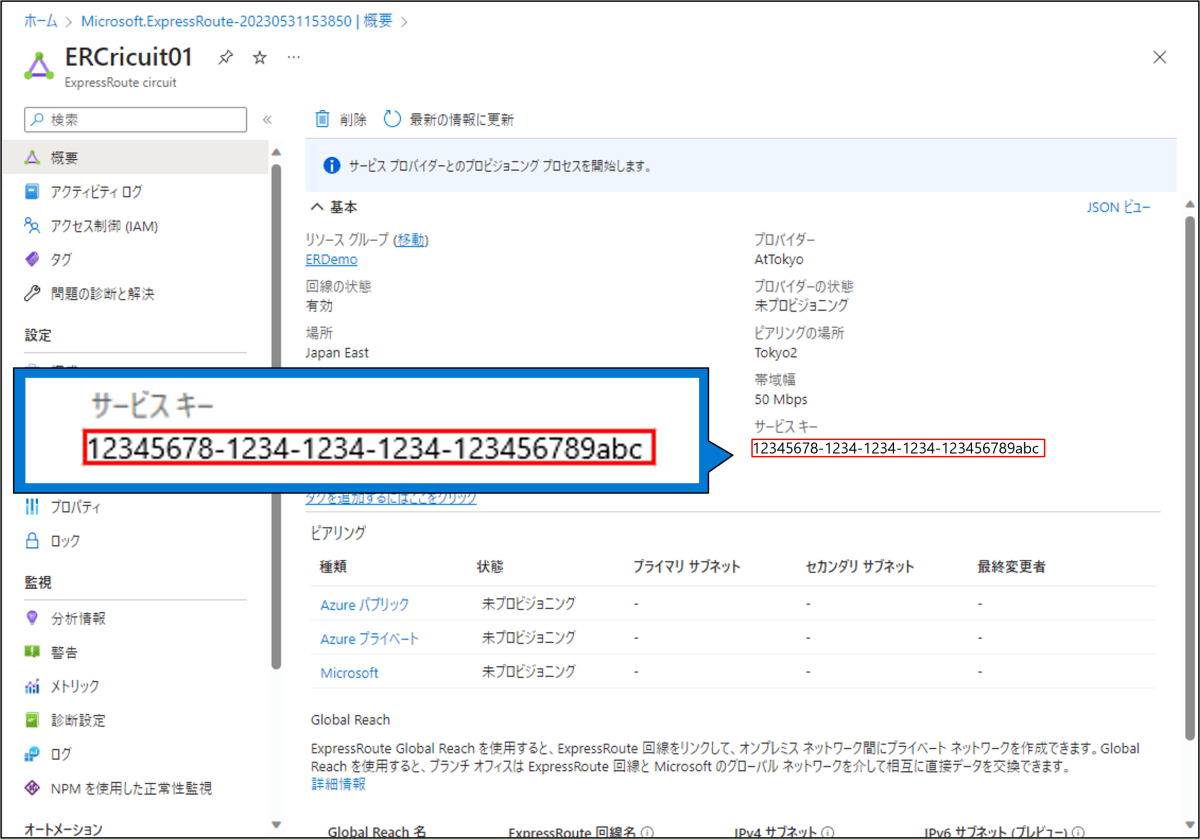This screenshot has width=1200, height=839.
Task: Open the JSON ビュー link
Action: tap(1118, 207)
